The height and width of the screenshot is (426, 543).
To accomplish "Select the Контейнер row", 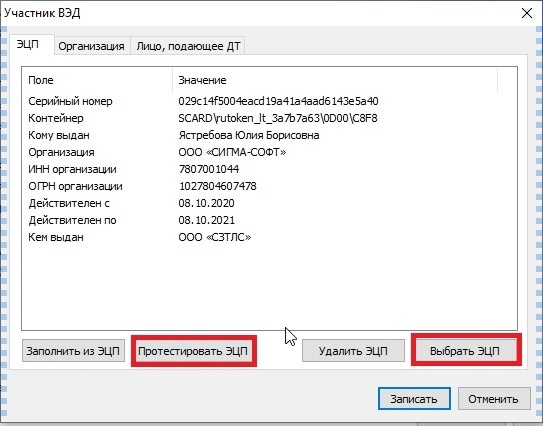I will [269, 118].
